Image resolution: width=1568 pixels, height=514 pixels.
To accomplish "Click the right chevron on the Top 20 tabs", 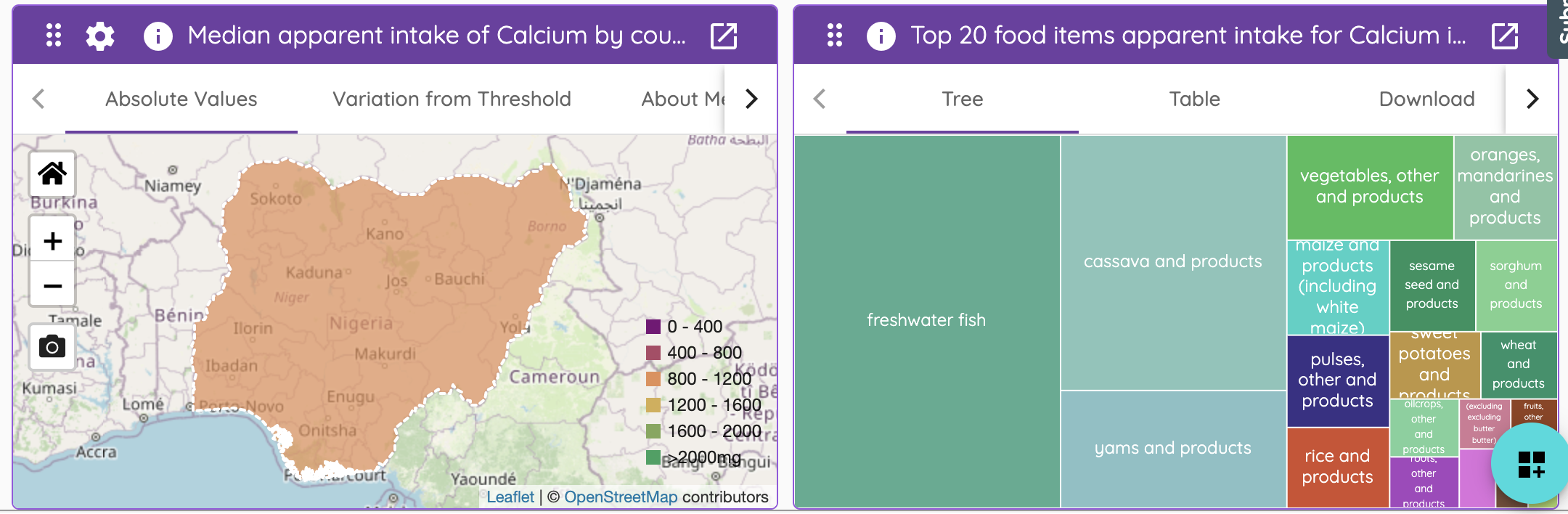I will pyautogui.click(x=1534, y=99).
